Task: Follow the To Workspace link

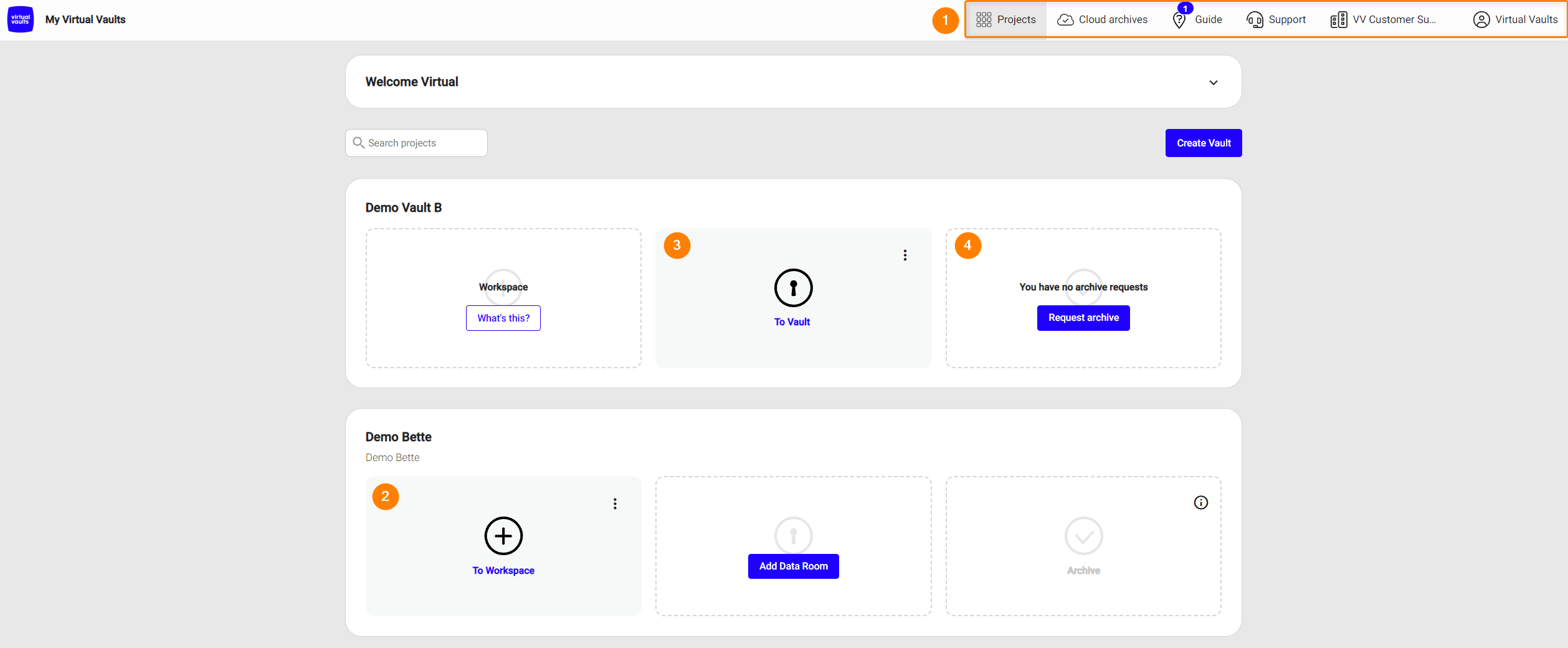Action: point(503,571)
